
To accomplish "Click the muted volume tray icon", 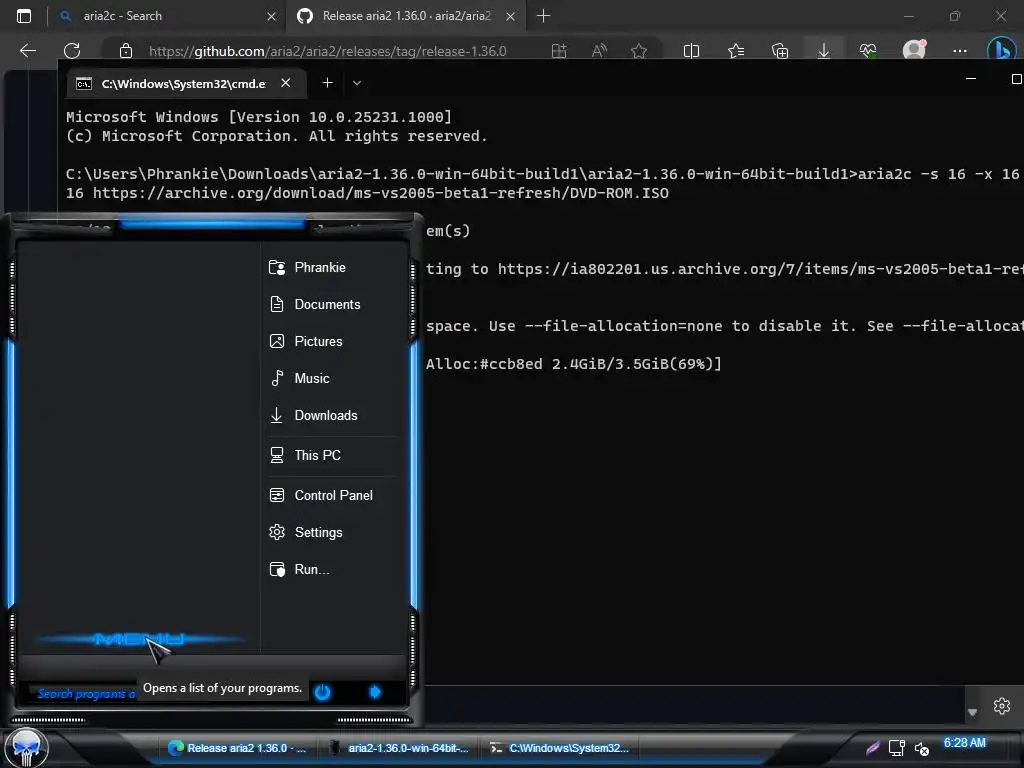I will click(x=921, y=748).
